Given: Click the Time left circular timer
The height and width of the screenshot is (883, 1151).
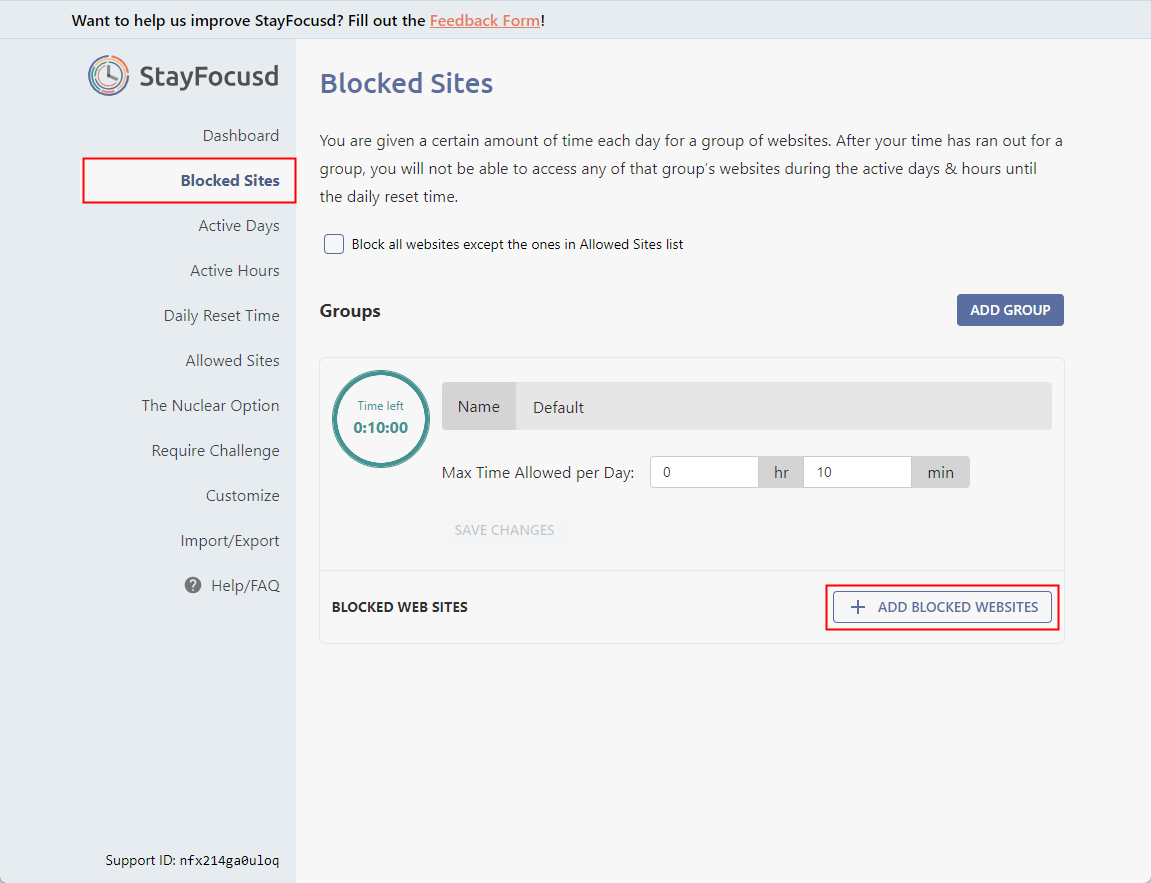Looking at the screenshot, I should [380, 418].
